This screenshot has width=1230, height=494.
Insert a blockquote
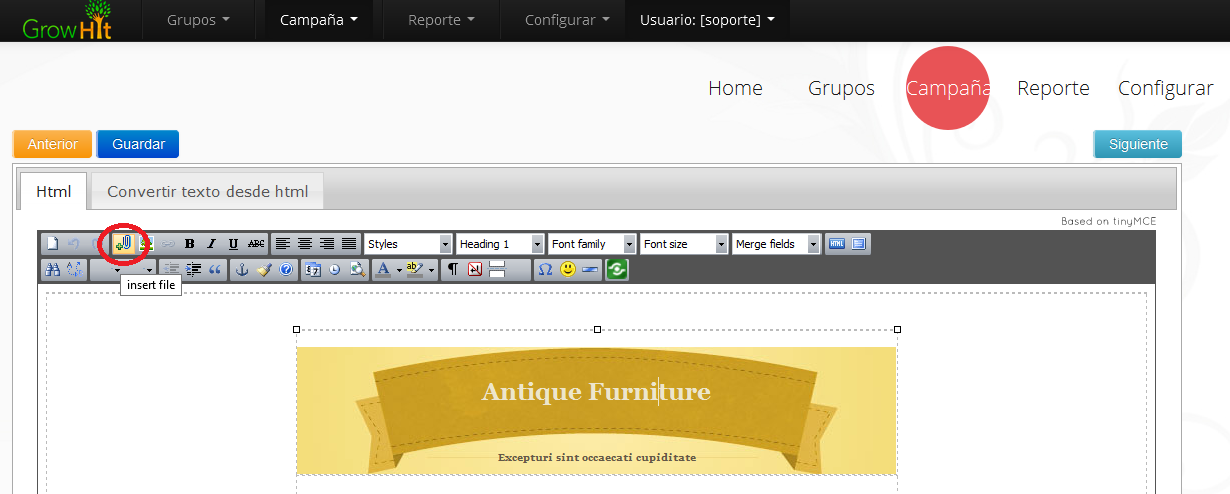click(x=215, y=270)
